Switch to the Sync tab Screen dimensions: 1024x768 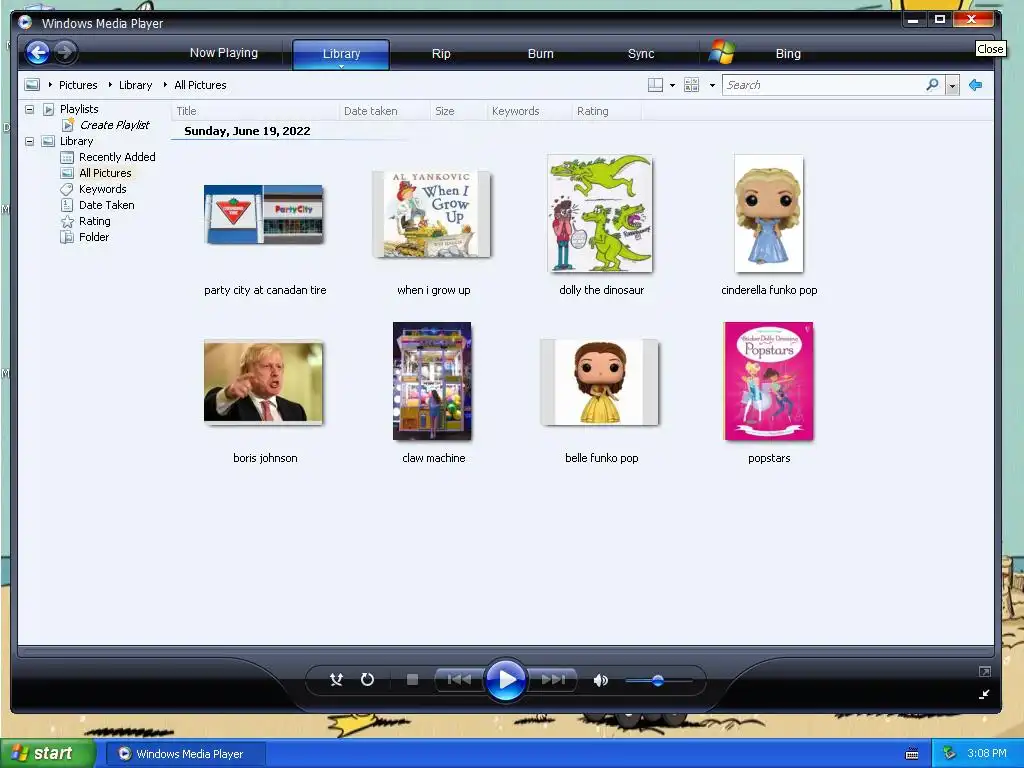tap(641, 54)
